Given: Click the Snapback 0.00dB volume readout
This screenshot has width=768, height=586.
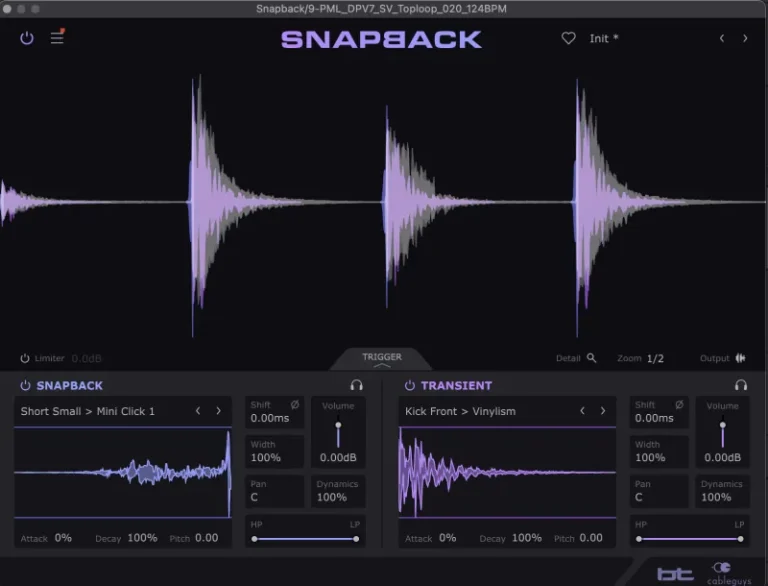Looking at the screenshot, I should point(338,458).
